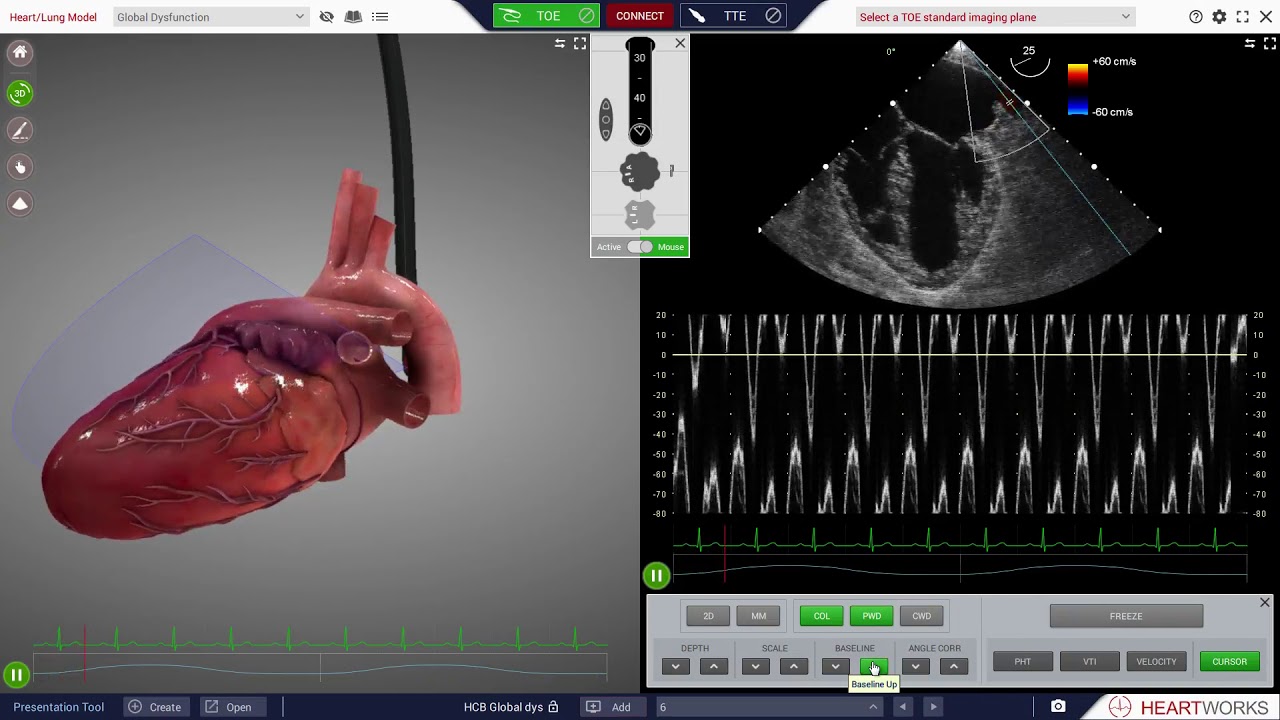1280x720 pixels.
Task: Open the TOE standard imaging plane dropdown
Action: 995,17
